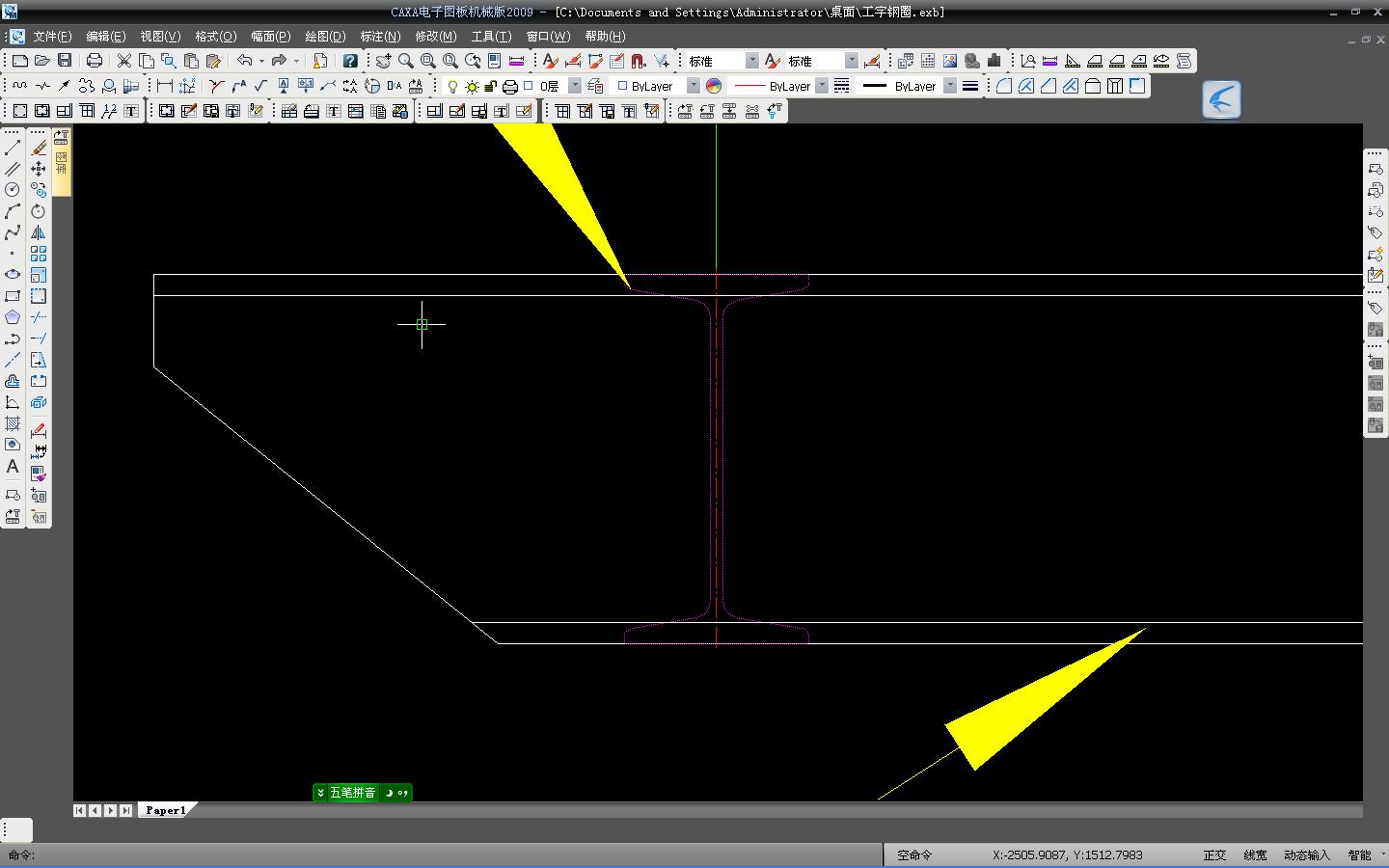Select the Parallel lines tool
1389x868 pixels.
point(13,169)
